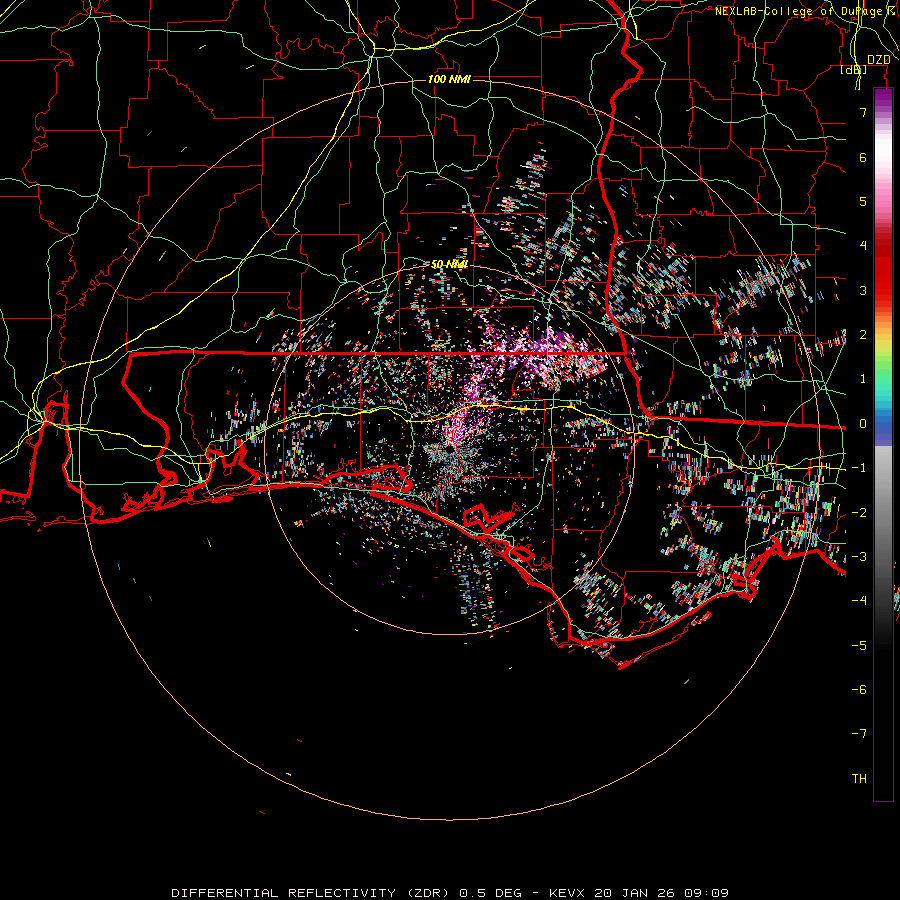Click the -5 value on the color scale

click(859, 646)
